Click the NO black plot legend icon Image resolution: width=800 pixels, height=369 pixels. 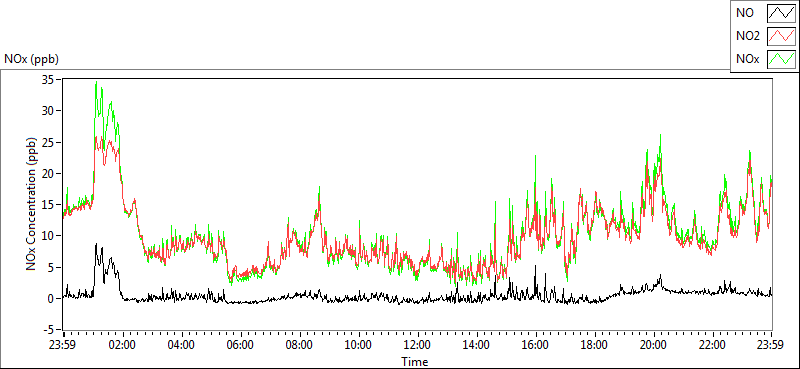pyautogui.click(x=781, y=13)
